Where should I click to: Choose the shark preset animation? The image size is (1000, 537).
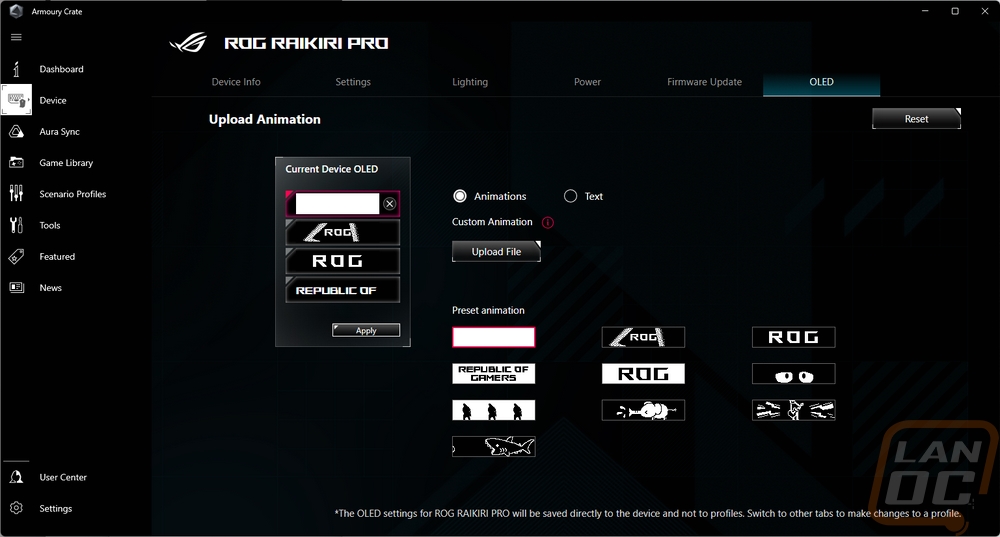(494, 446)
